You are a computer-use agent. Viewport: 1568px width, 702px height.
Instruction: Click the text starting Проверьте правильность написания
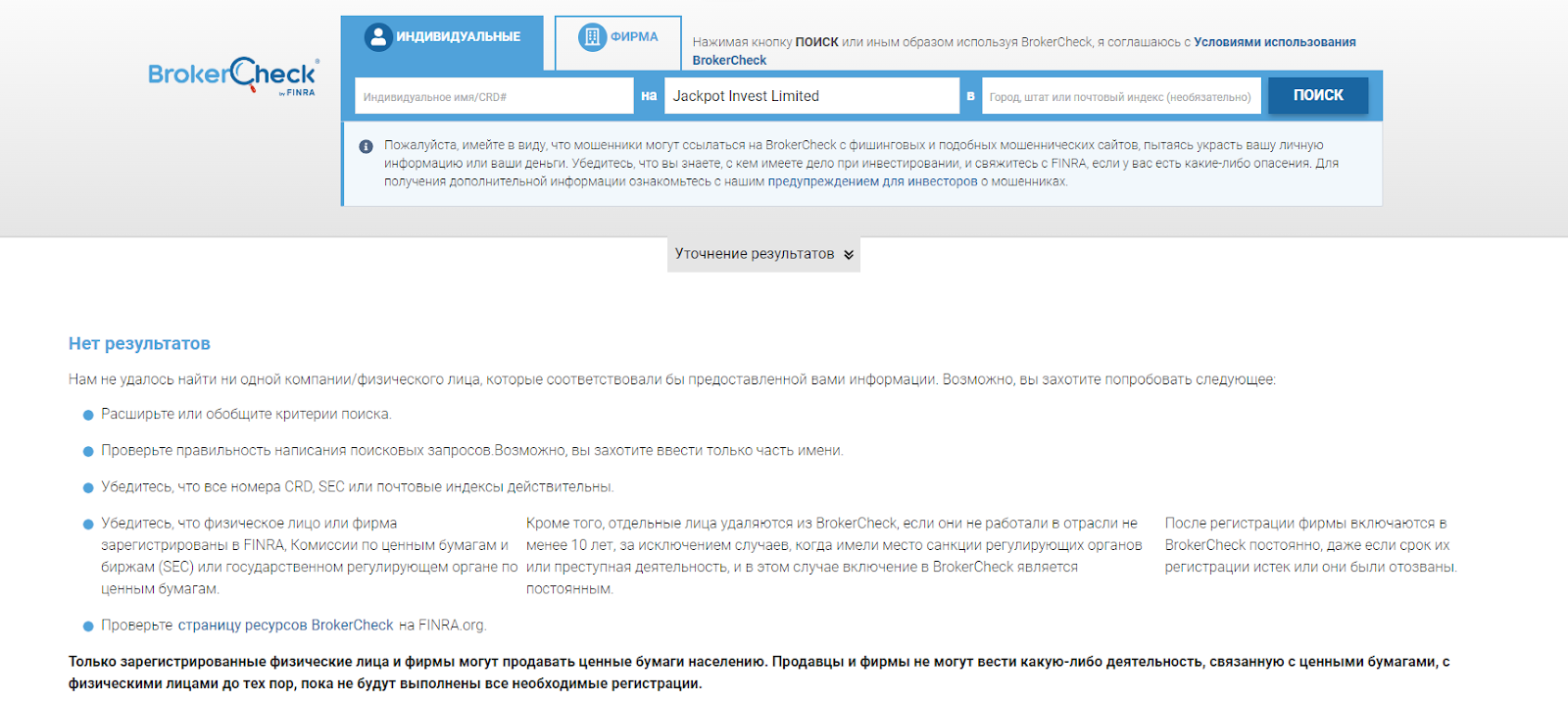pyautogui.click(x=472, y=451)
